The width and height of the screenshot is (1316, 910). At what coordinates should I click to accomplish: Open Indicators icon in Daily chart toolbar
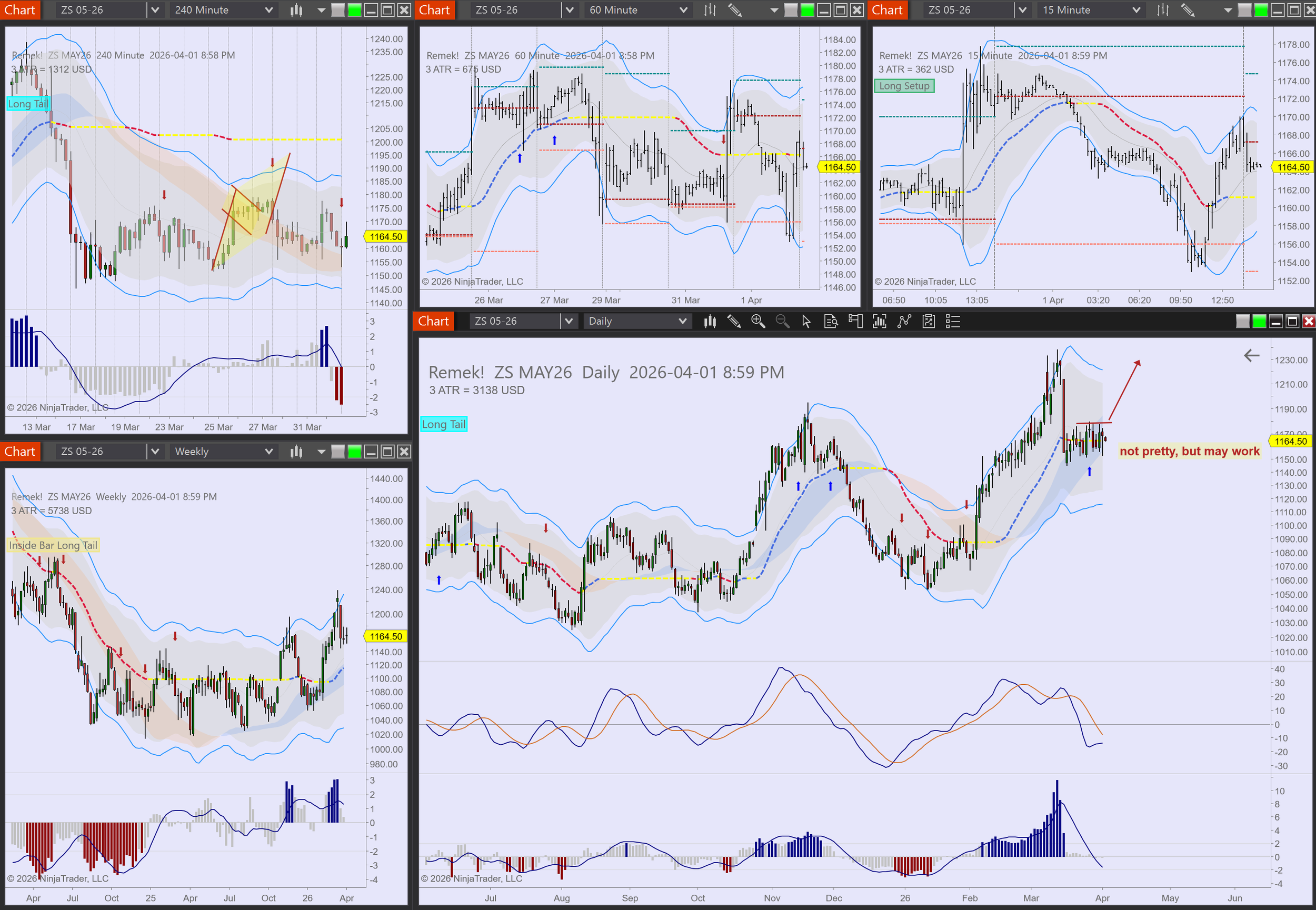point(904,322)
